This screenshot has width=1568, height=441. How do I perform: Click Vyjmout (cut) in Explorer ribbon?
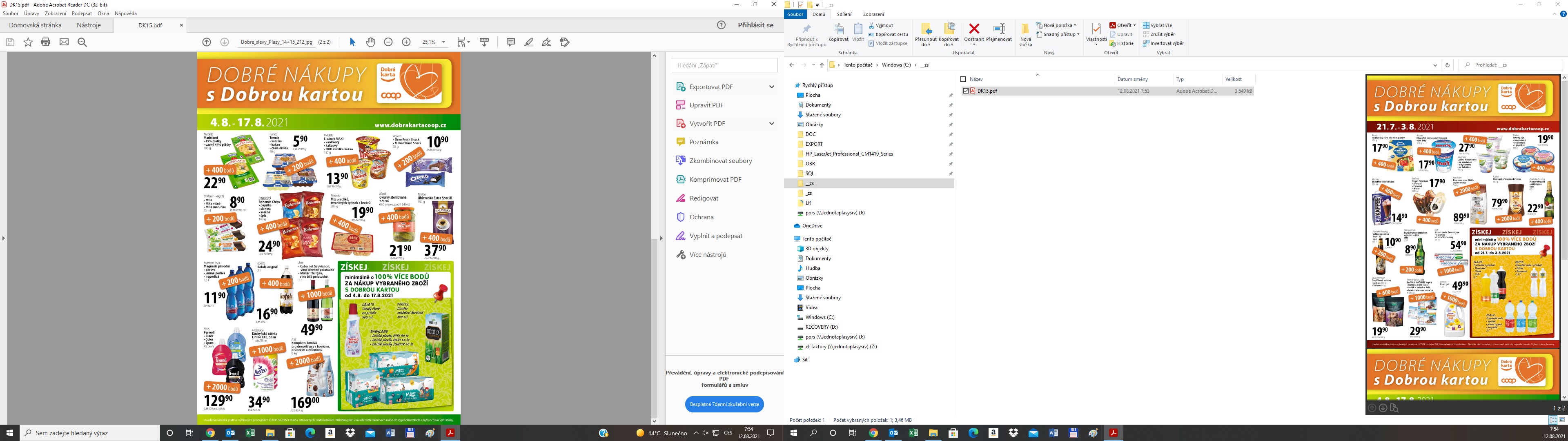pyautogui.click(x=881, y=26)
